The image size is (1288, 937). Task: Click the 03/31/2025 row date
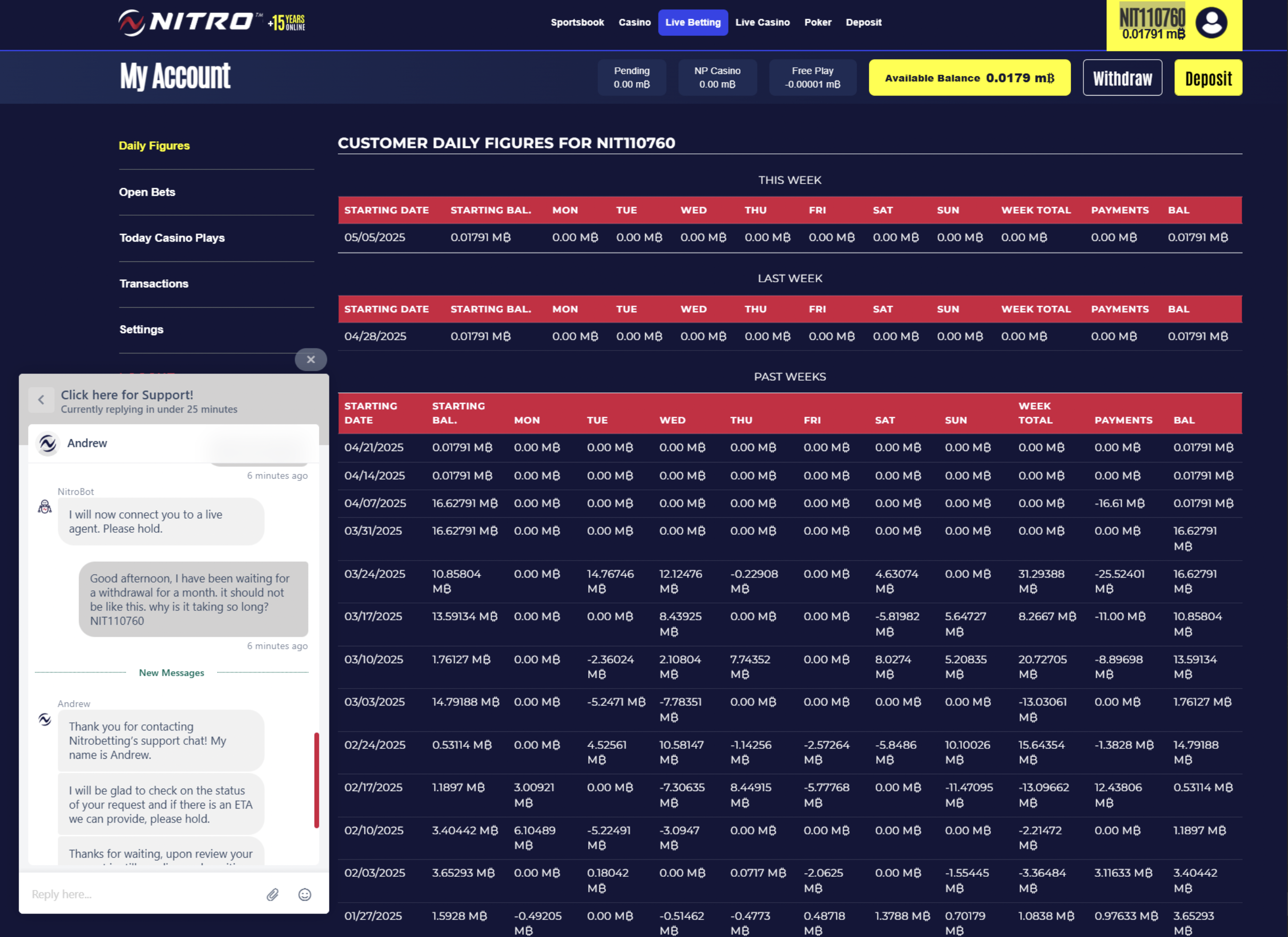click(373, 531)
